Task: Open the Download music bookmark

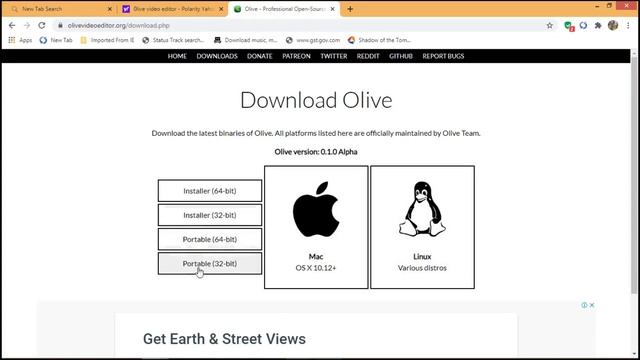Action: point(246,40)
